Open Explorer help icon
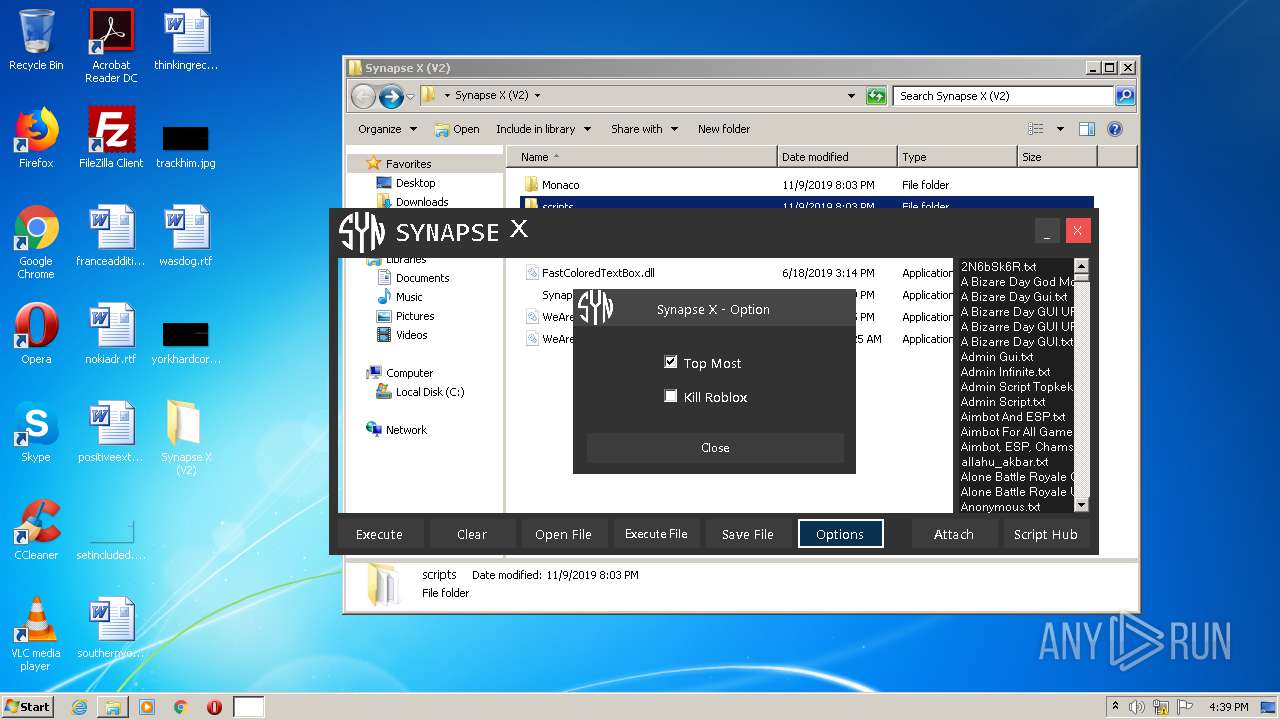This screenshot has width=1280, height=720. pyautogui.click(x=1115, y=129)
